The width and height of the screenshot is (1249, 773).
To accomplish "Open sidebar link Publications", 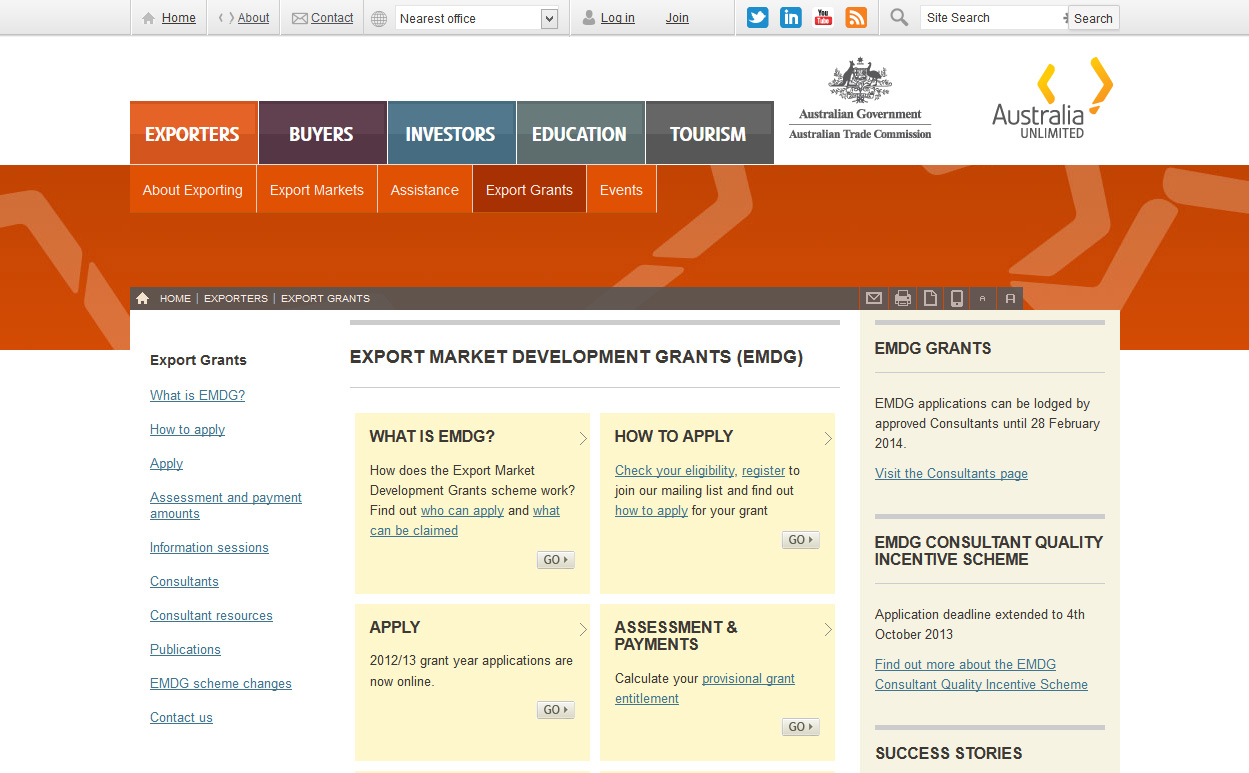I will coord(185,649).
